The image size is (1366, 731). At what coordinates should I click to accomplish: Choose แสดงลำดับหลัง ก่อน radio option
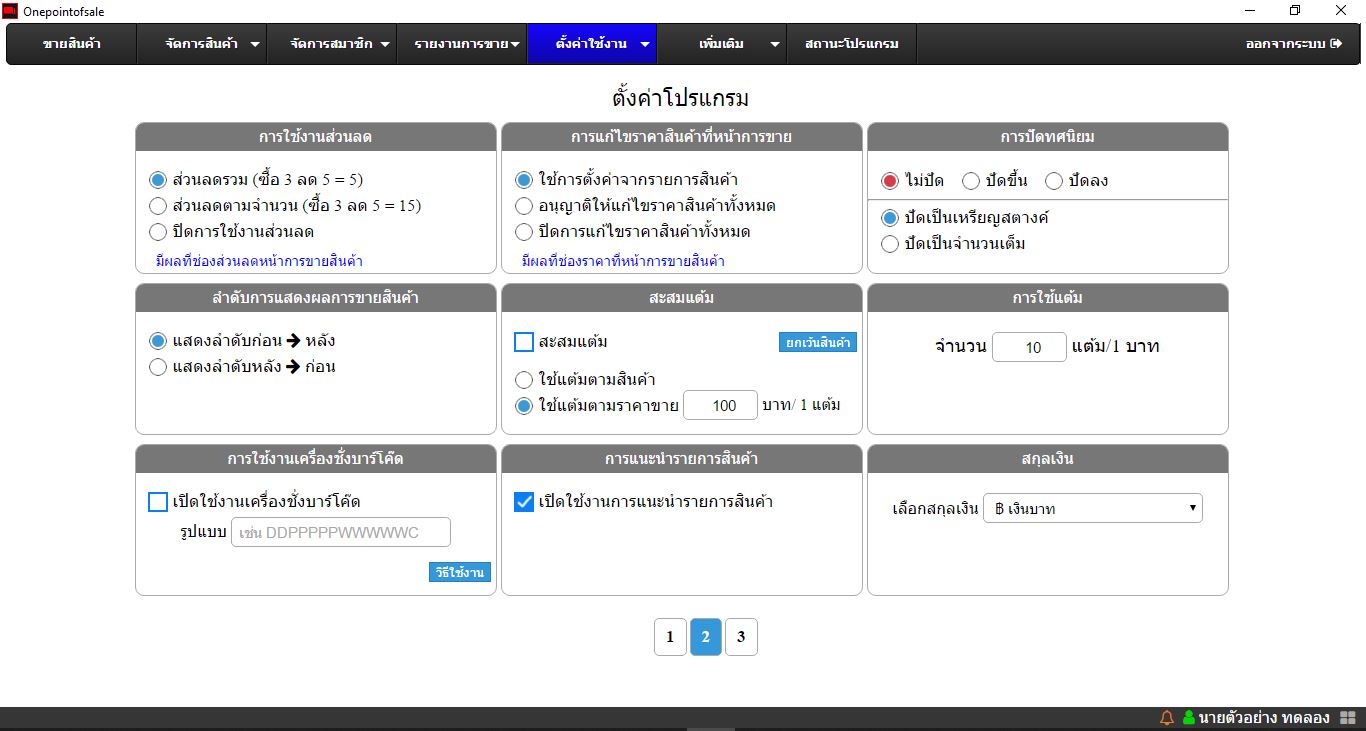click(x=158, y=367)
